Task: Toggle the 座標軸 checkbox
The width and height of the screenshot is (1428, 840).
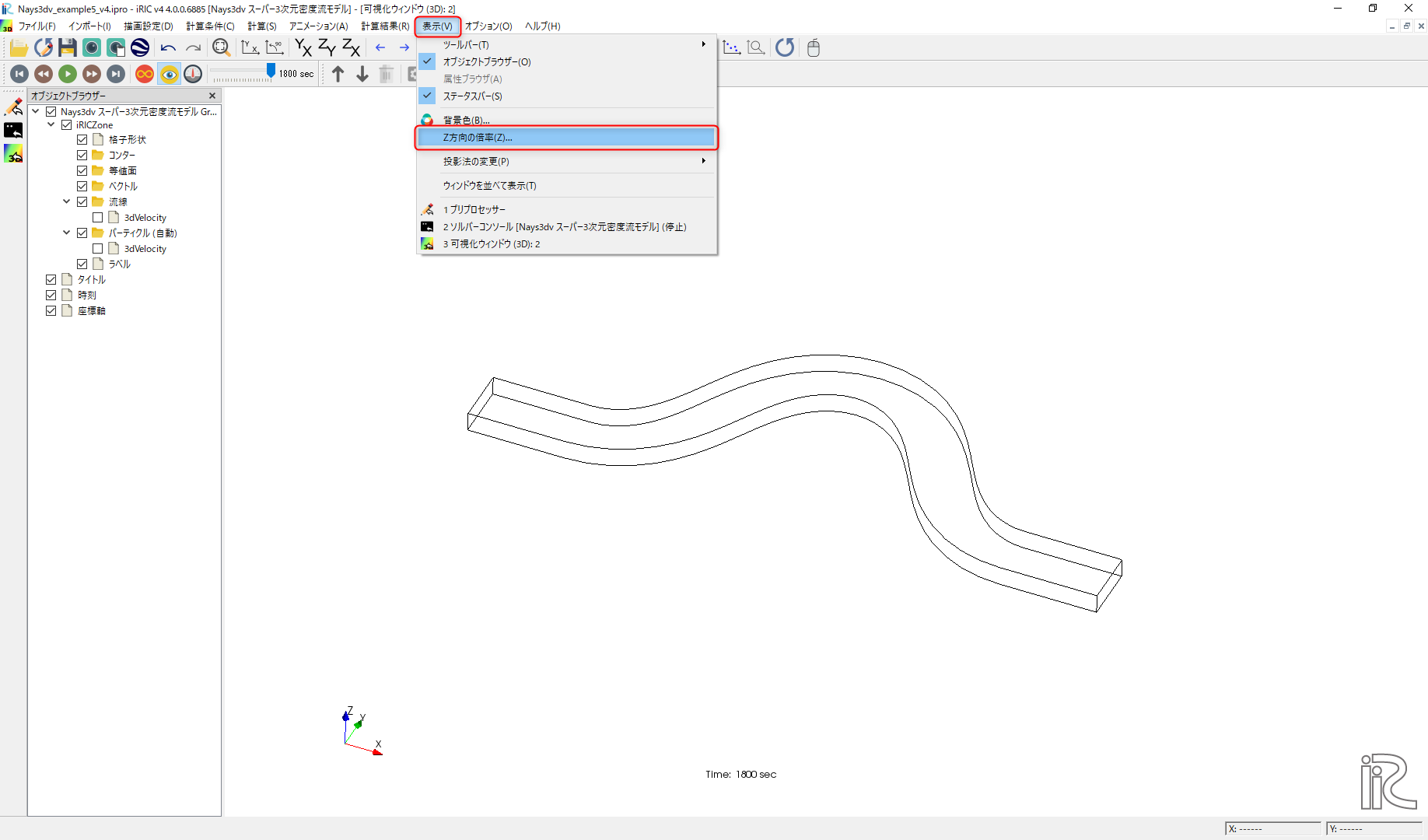Action: [51, 311]
